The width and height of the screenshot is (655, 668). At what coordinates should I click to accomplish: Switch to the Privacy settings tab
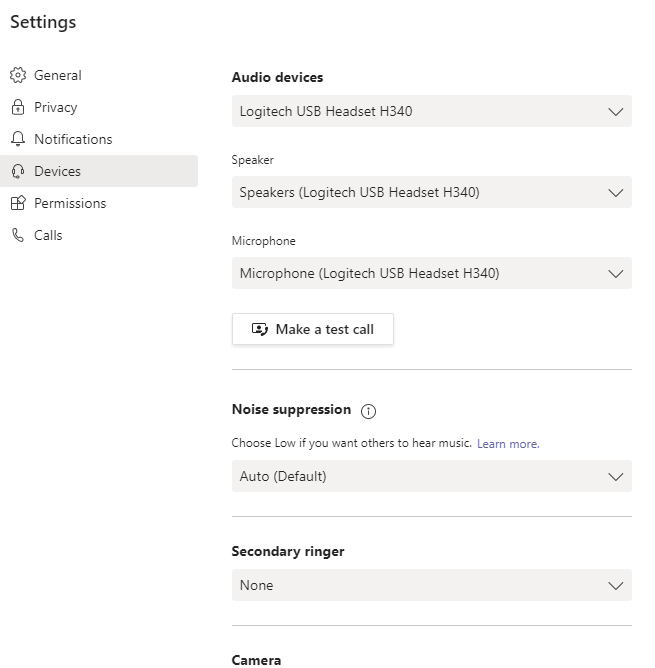tap(55, 107)
